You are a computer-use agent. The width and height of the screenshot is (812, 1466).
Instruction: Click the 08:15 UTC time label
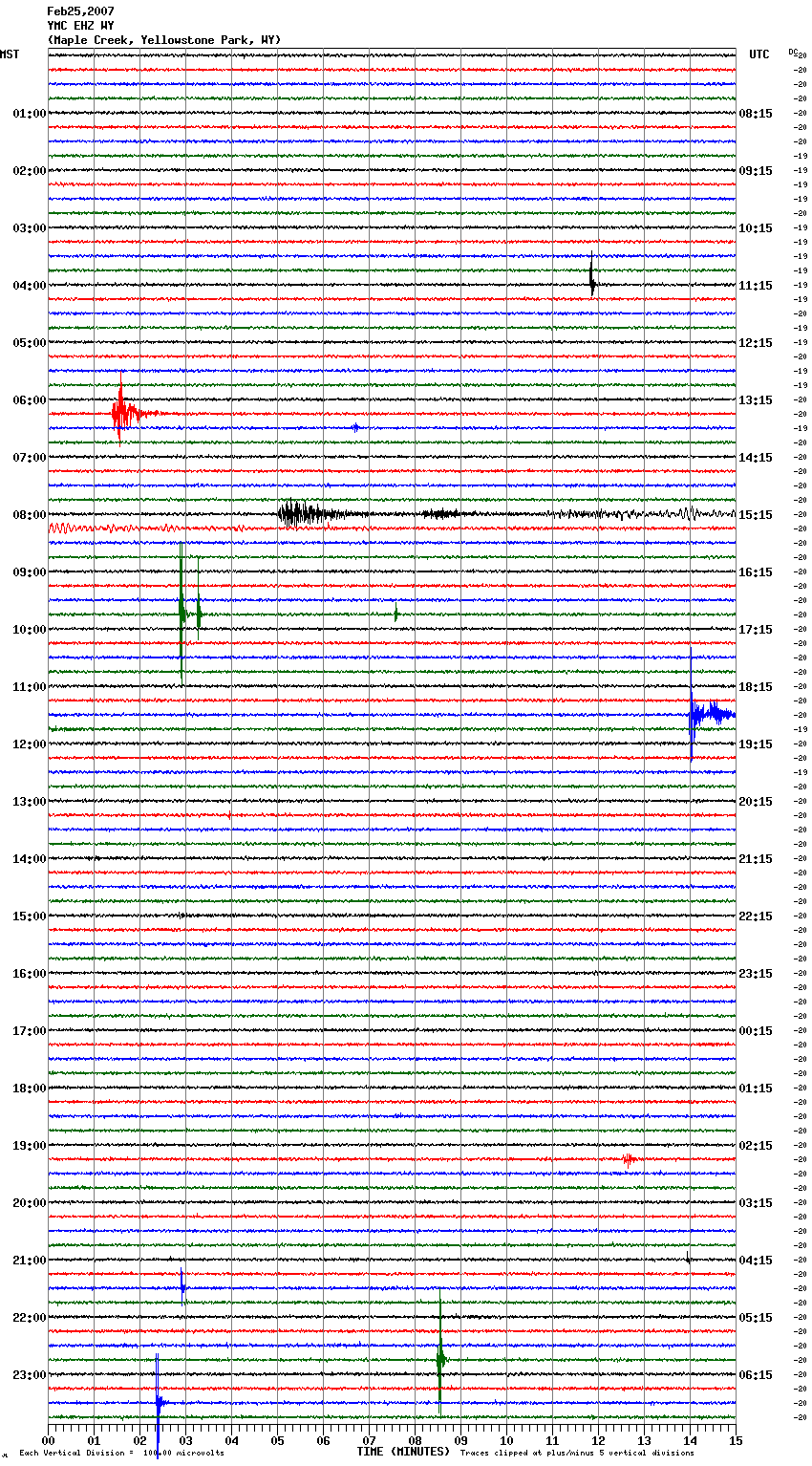[x=756, y=114]
